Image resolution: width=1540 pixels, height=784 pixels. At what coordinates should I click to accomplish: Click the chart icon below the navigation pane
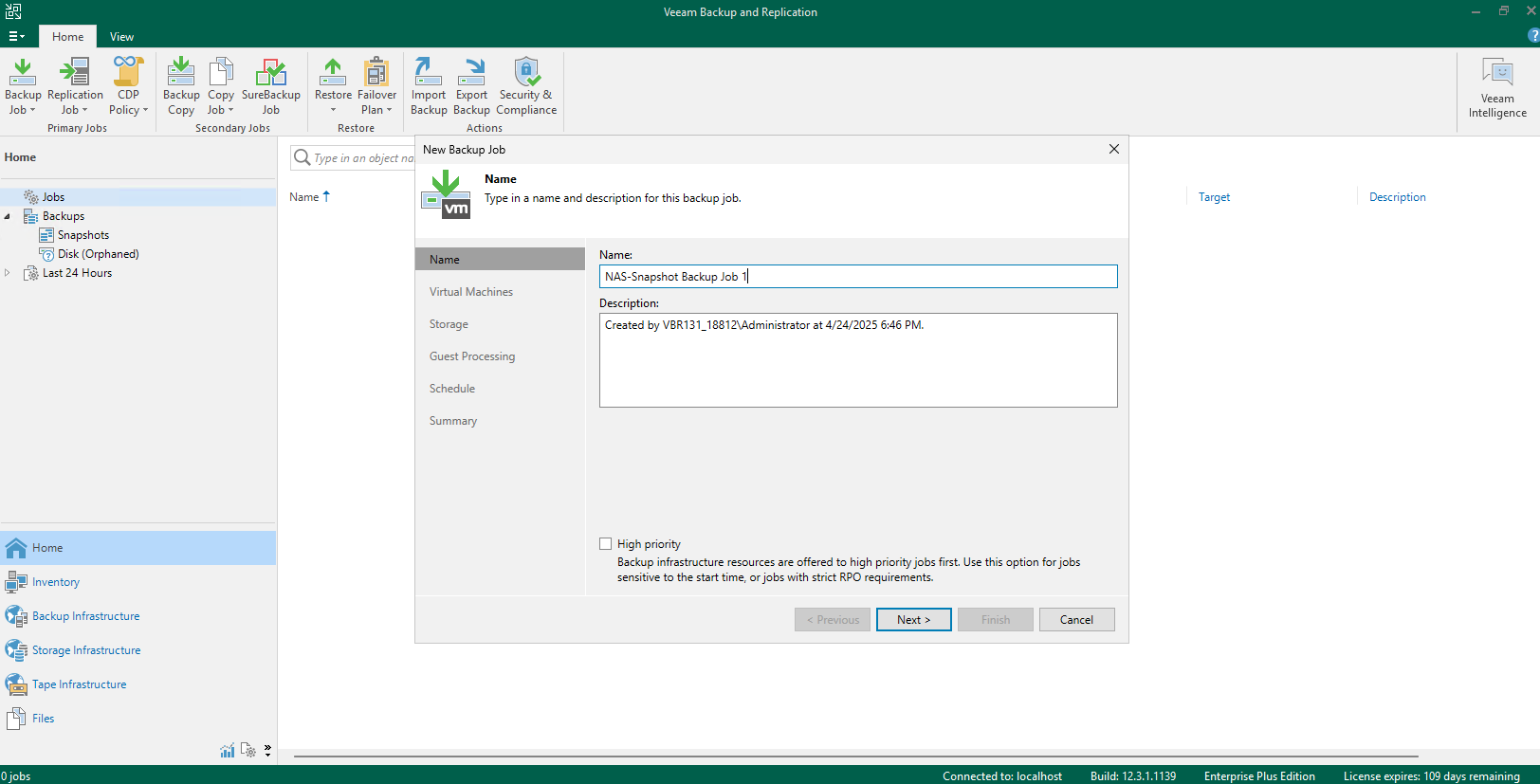228,750
